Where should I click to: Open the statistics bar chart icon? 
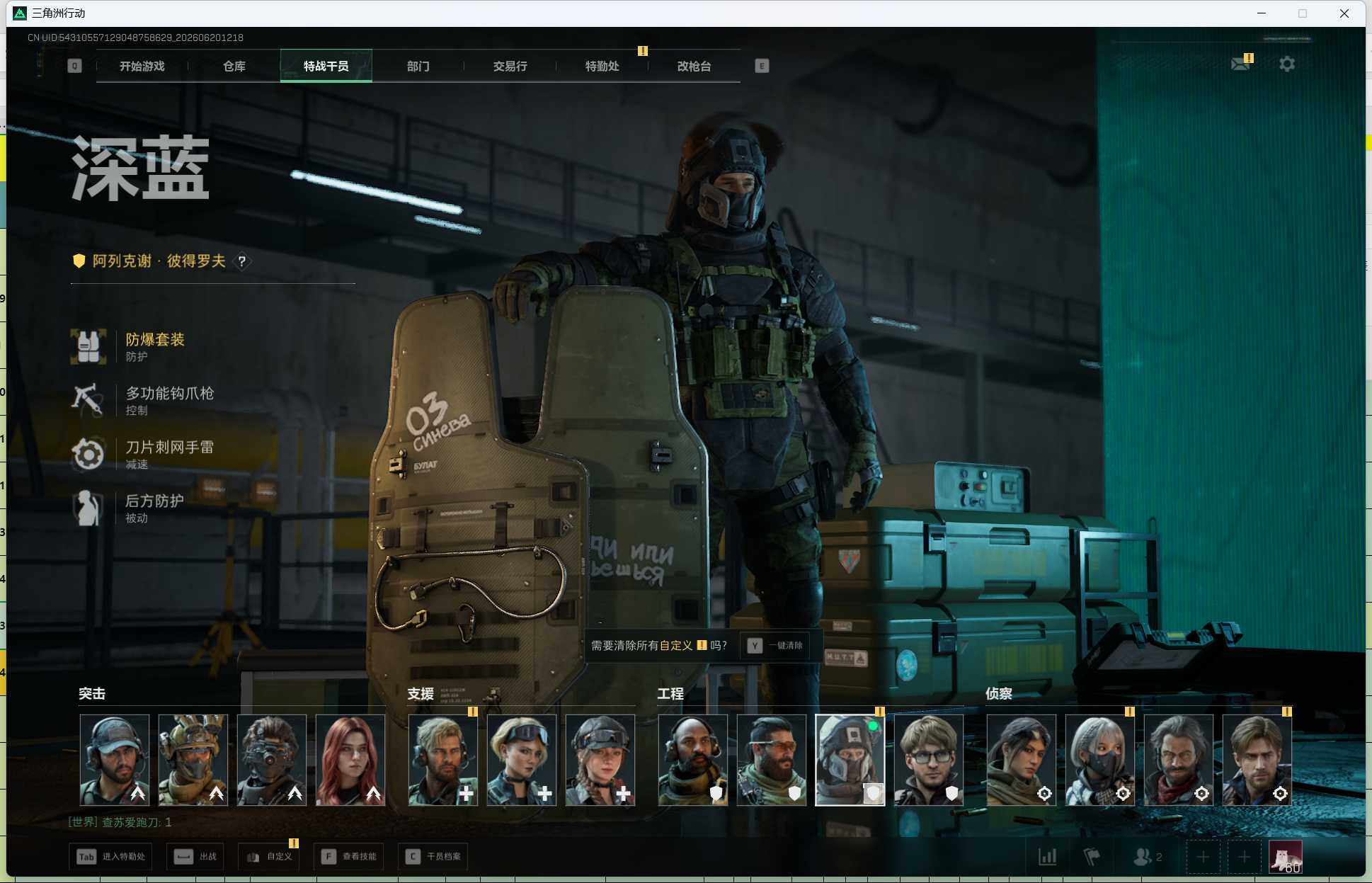(x=1048, y=857)
